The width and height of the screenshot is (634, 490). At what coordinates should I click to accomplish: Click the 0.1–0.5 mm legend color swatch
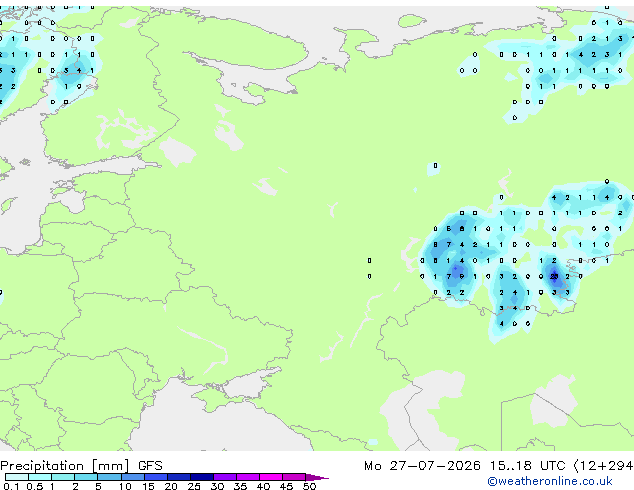pyautogui.click(x=17, y=477)
